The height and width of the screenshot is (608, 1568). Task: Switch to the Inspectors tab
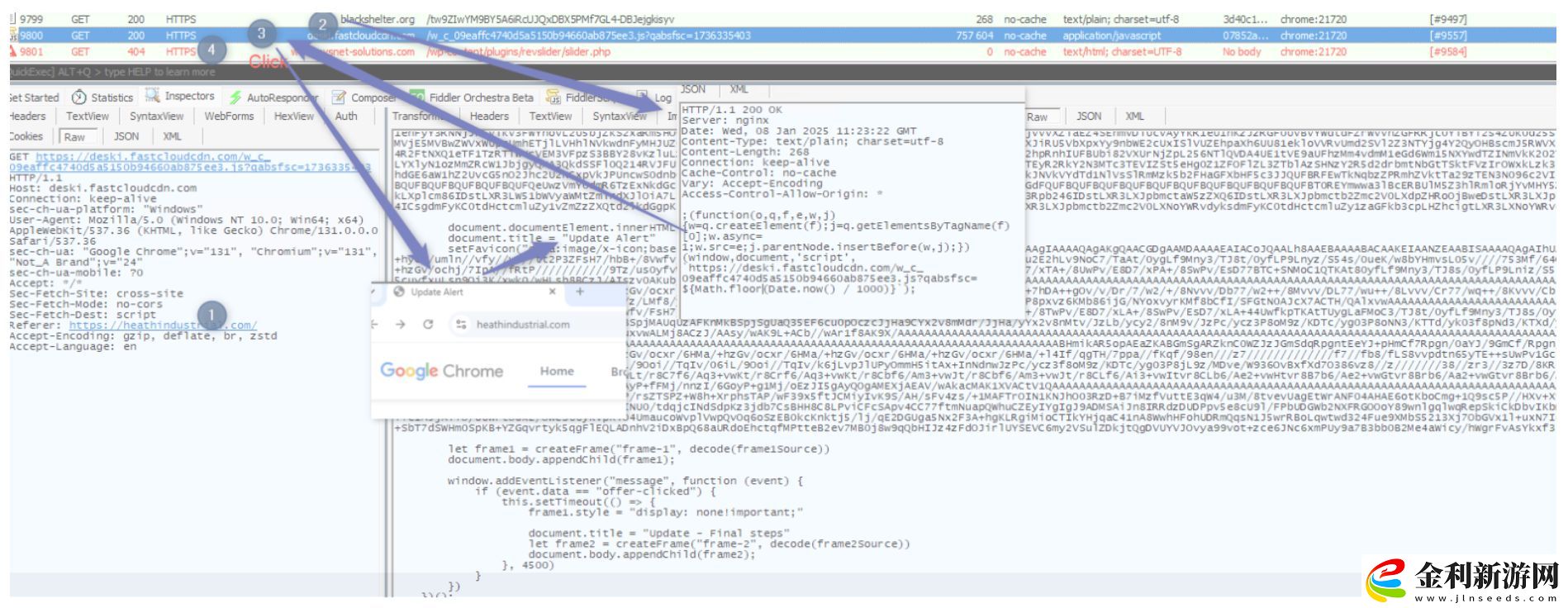click(x=180, y=96)
